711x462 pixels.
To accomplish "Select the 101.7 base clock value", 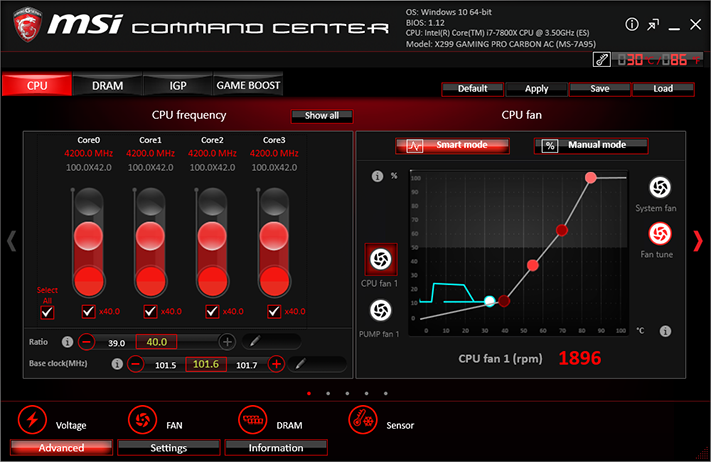I will (x=247, y=365).
